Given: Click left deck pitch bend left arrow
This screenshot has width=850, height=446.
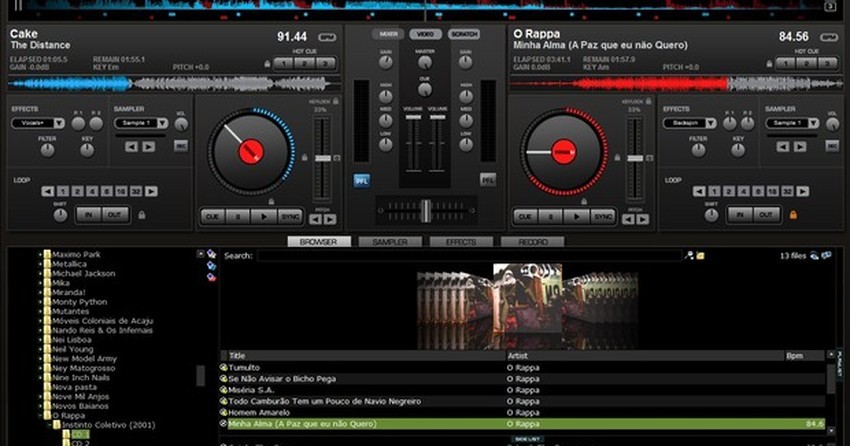Looking at the screenshot, I should 315,219.
